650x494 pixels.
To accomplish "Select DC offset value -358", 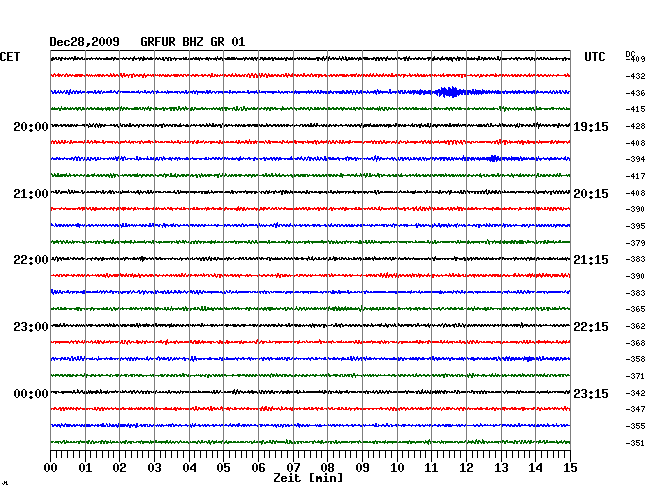I will pyautogui.click(x=635, y=359).
